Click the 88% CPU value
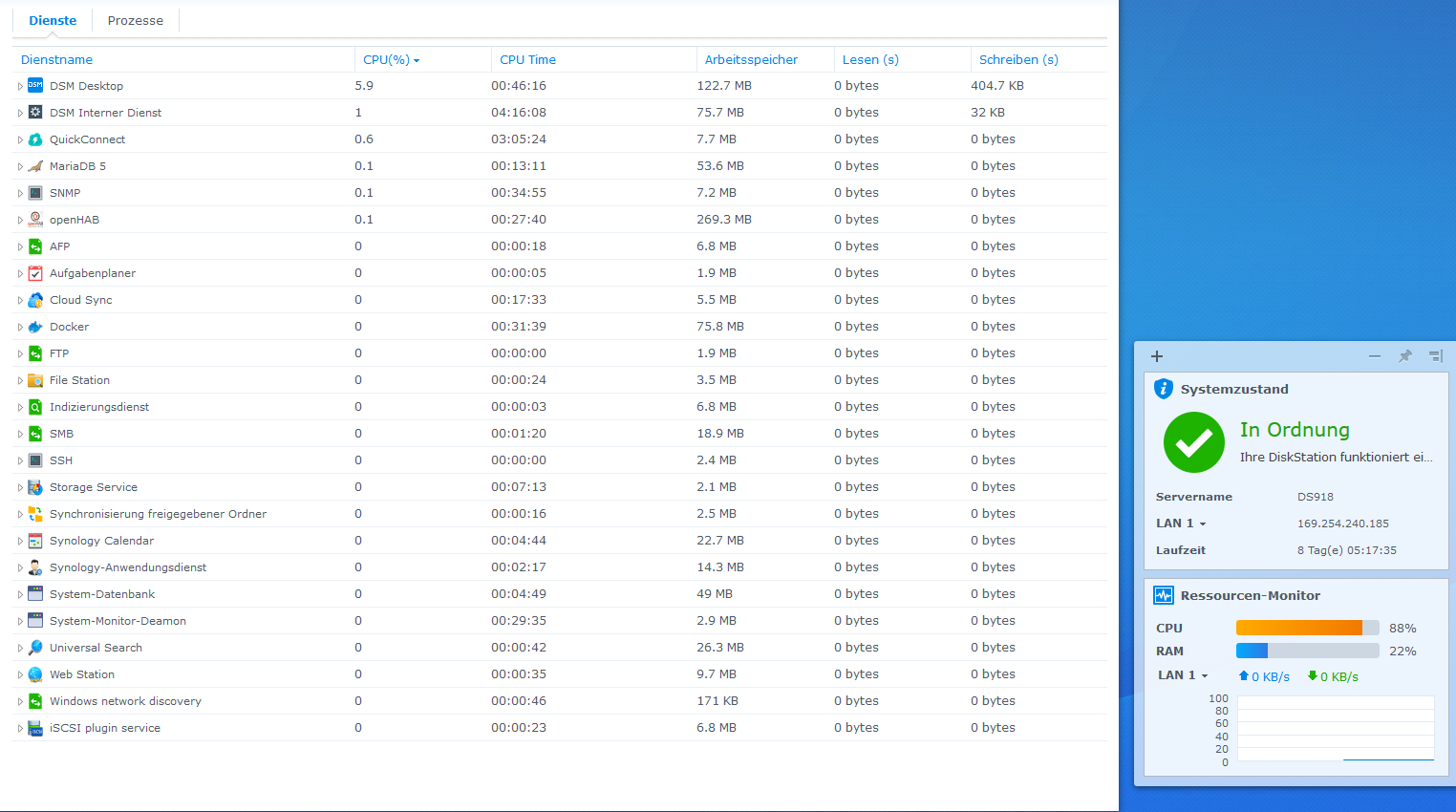Image resolution: width=1456 pixels, height=812 pixels. [x=1402, y=629]
